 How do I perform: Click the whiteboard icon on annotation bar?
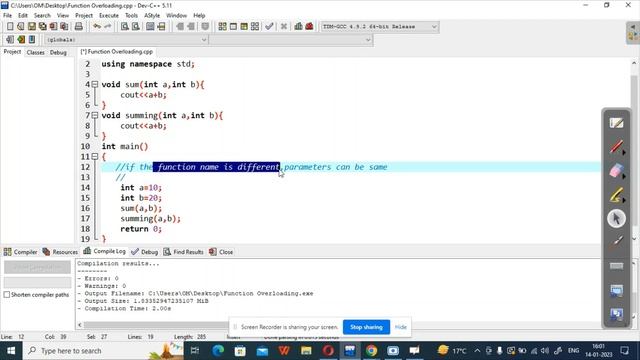616,123
